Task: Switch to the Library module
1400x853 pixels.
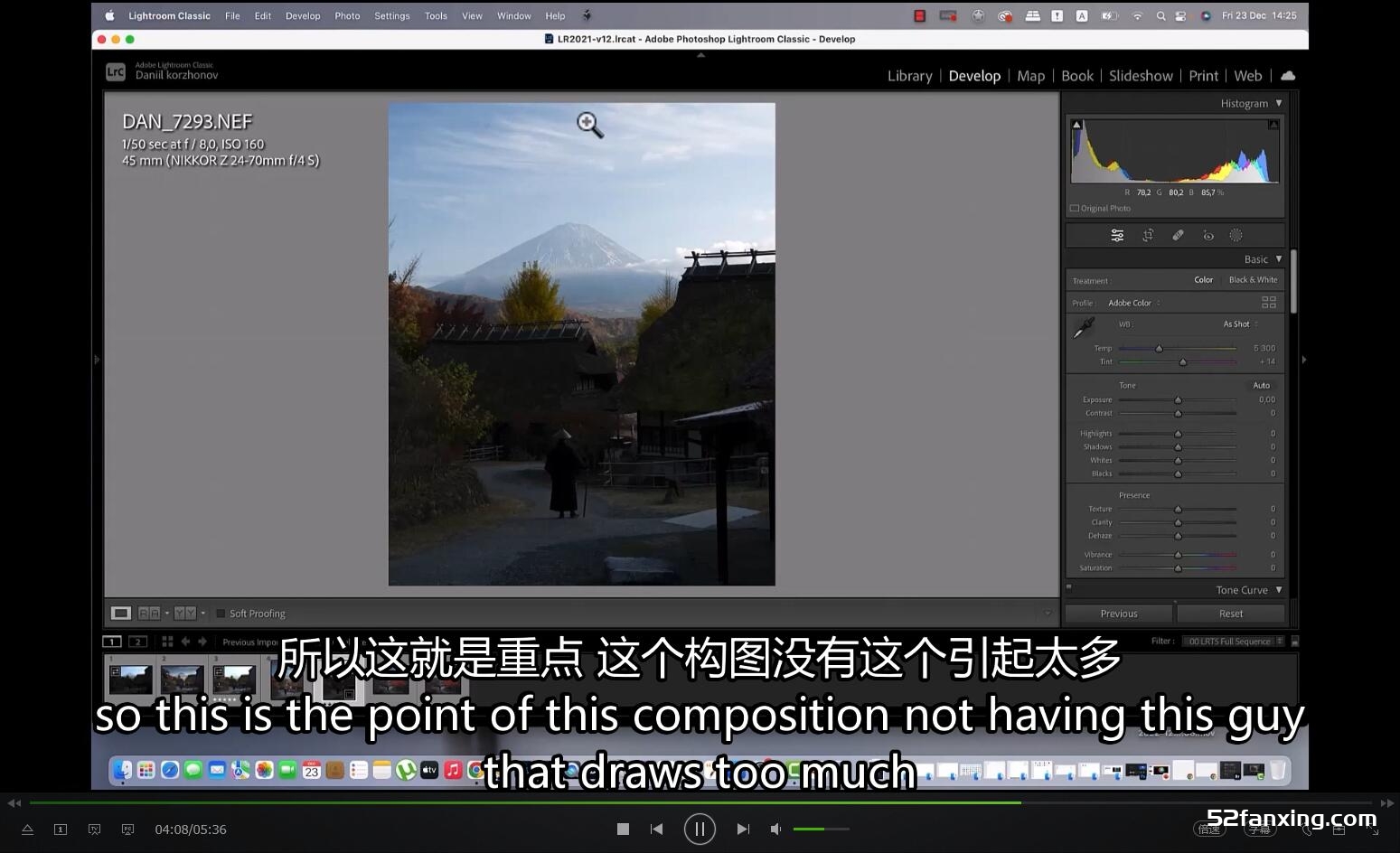Action: tap(909, 76)
